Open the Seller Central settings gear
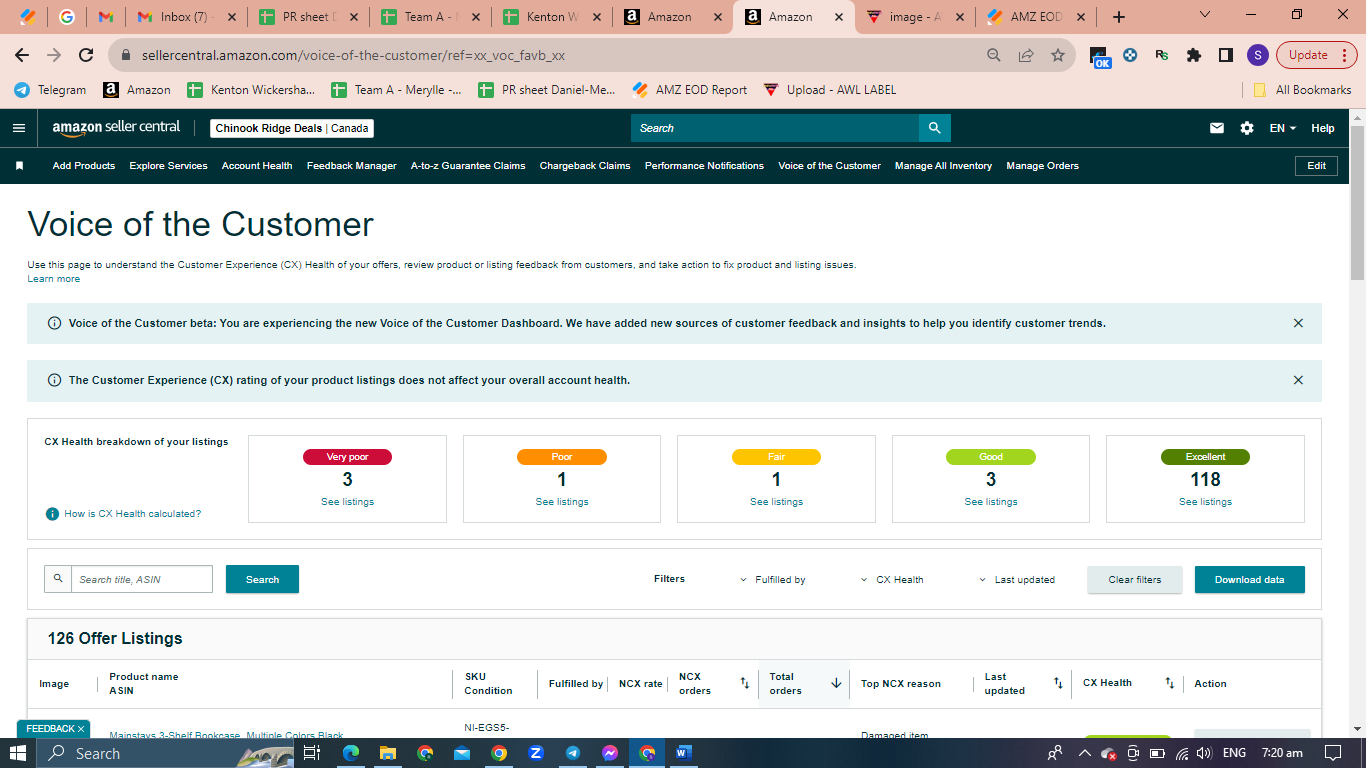The height and width of the screenshot is (768, 1366). click(1246, 128)
